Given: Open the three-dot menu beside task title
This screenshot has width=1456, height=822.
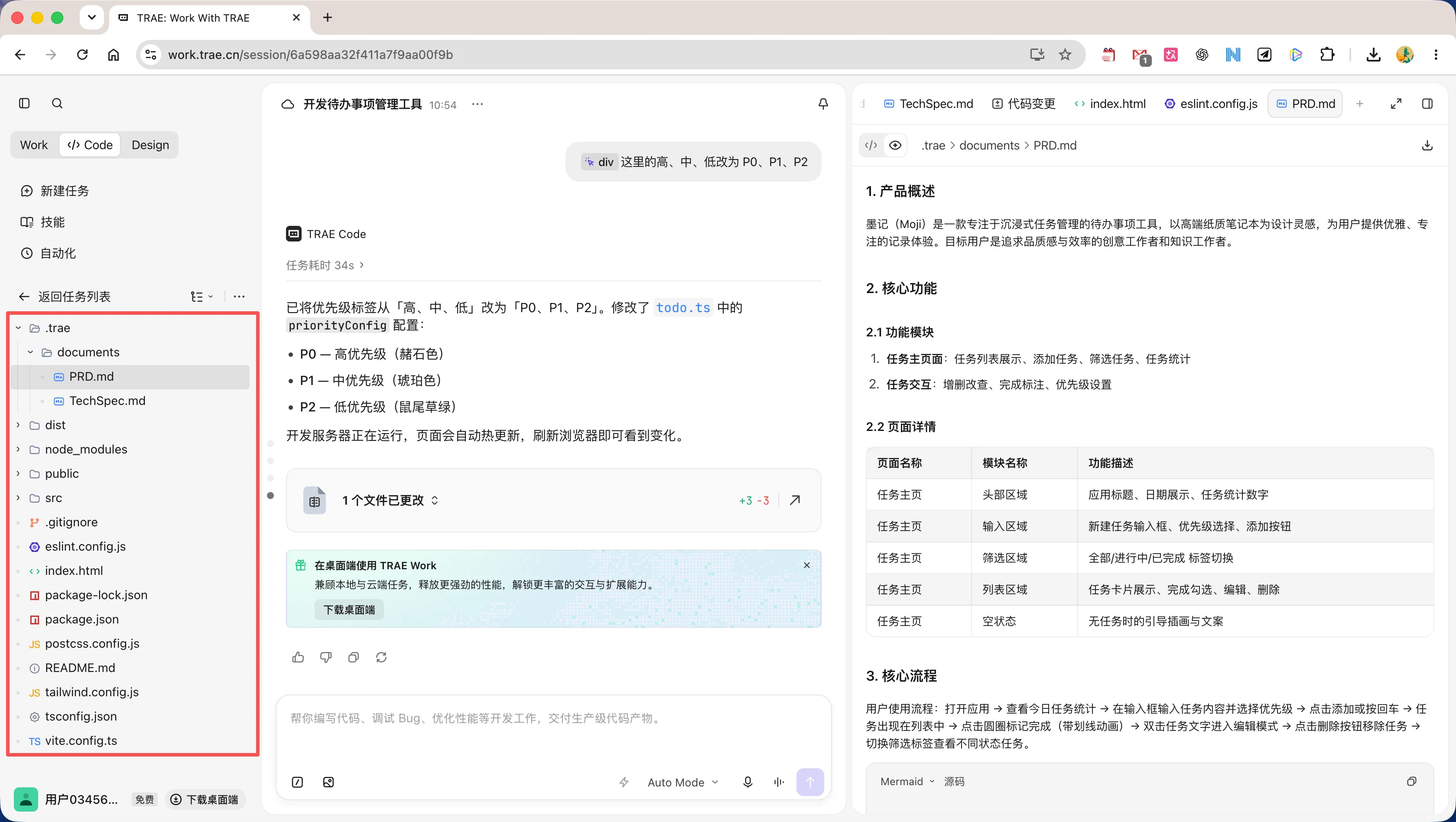Looking at the screenshot, I should (478, 104).
